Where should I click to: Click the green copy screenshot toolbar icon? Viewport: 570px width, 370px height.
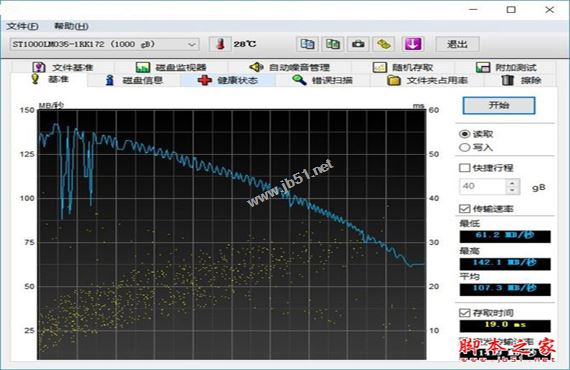pyautogui.click(x=333, y=44)
